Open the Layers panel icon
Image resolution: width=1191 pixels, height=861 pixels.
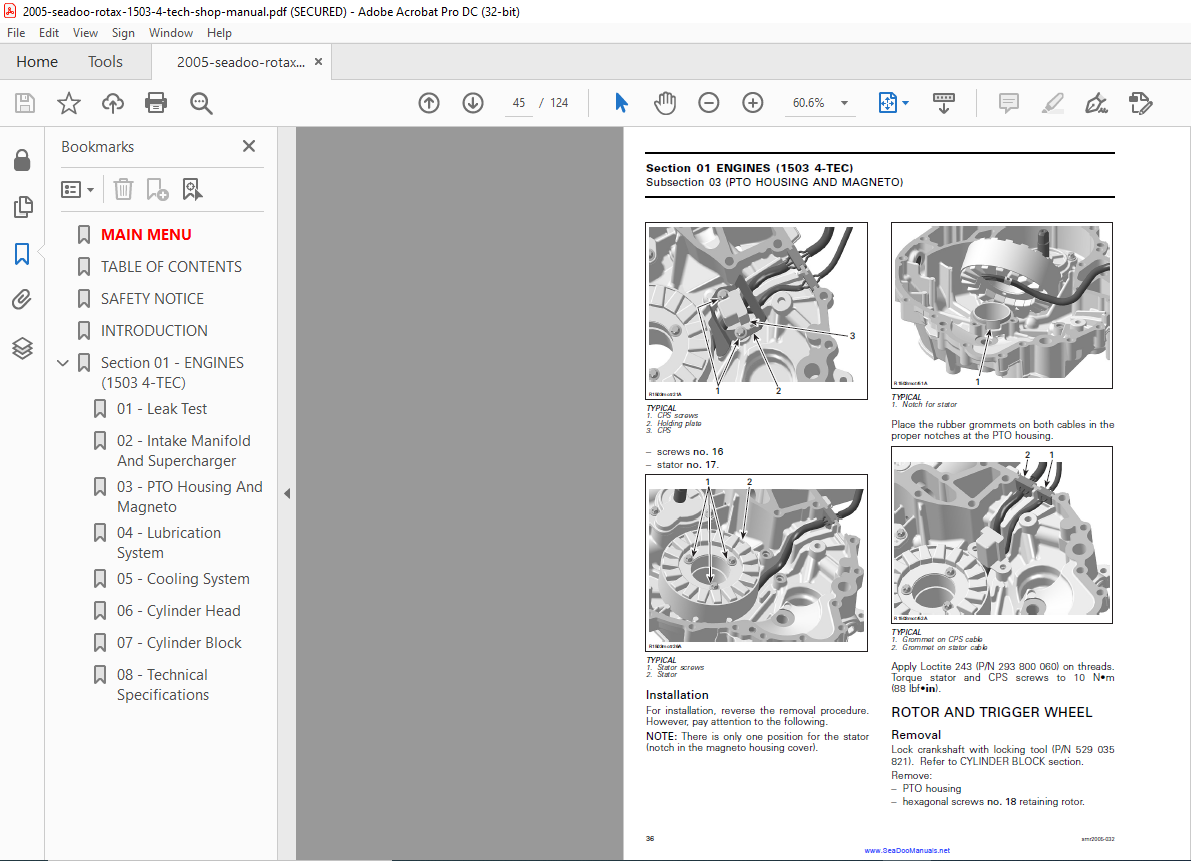point(22,348)
